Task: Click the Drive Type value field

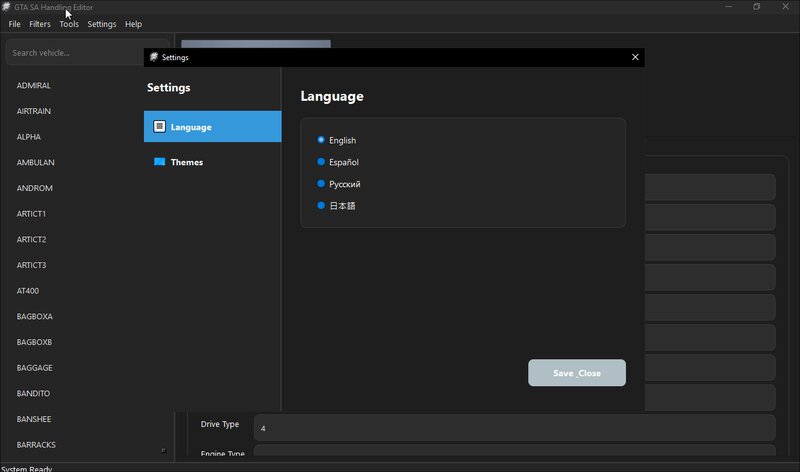Action: (x=514, y=428)
